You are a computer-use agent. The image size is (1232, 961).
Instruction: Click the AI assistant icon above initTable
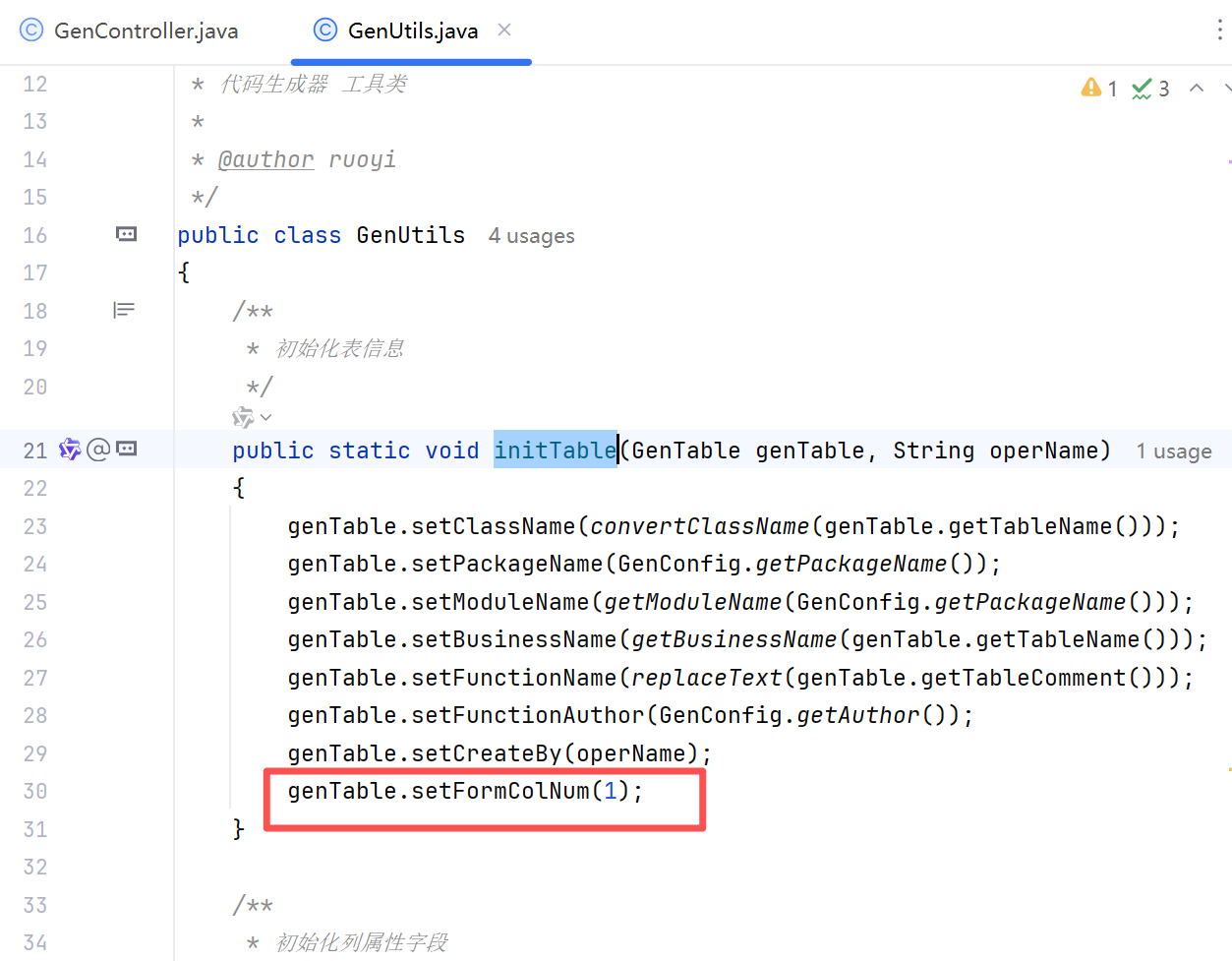[x=243, y=417]
